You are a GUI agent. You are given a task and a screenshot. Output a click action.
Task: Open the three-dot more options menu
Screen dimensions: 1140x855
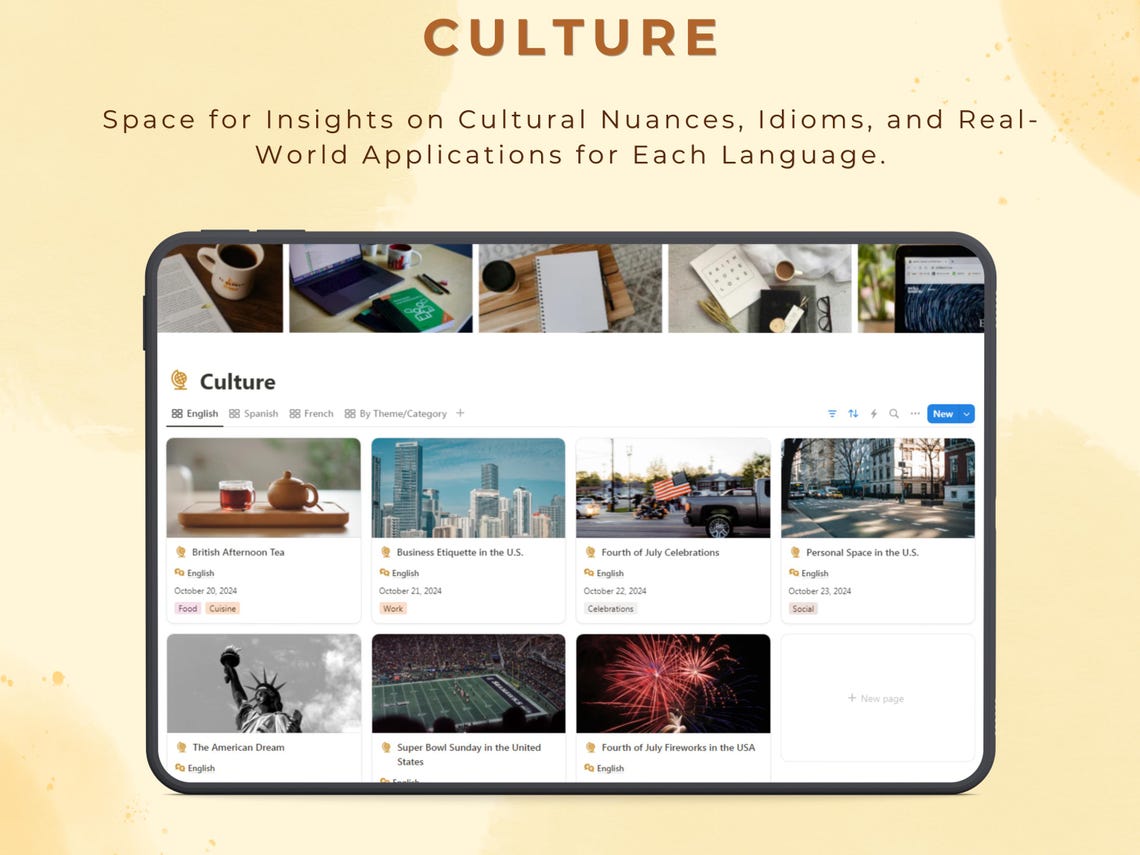(x=915, y=414)
